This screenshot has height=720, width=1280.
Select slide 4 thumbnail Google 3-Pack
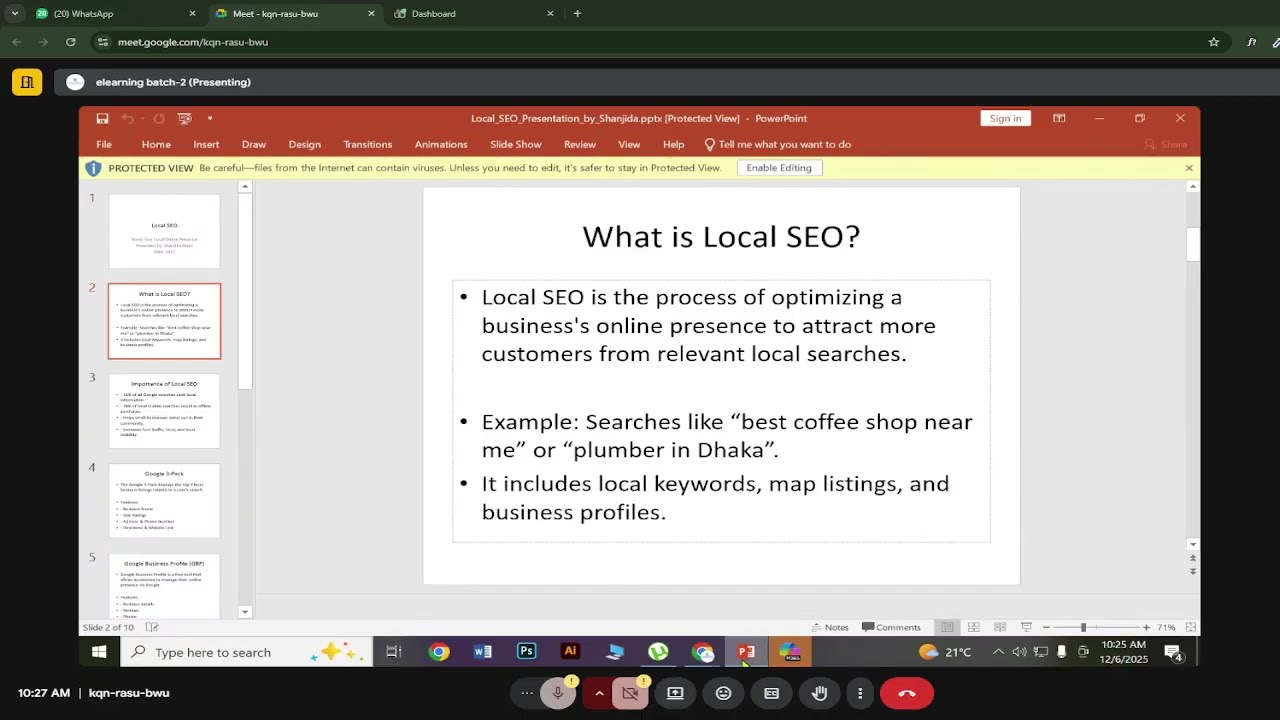click(x=164, y=501)
